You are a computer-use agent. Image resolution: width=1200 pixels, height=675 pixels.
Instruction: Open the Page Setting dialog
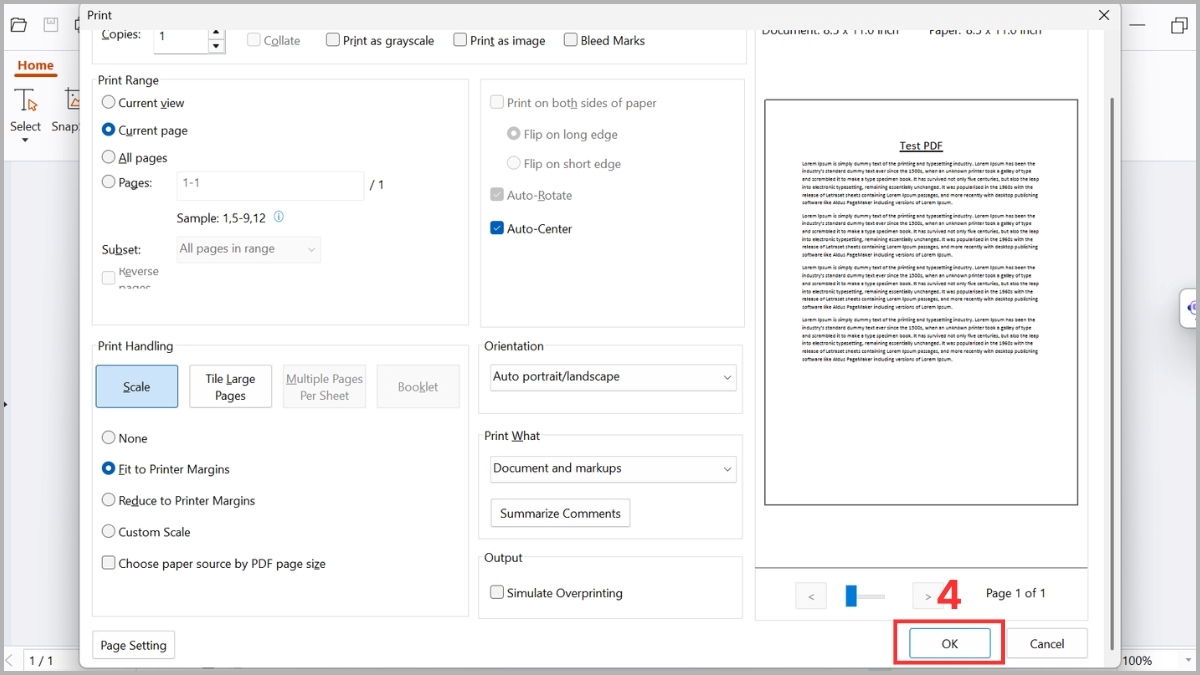pos(133,644)
